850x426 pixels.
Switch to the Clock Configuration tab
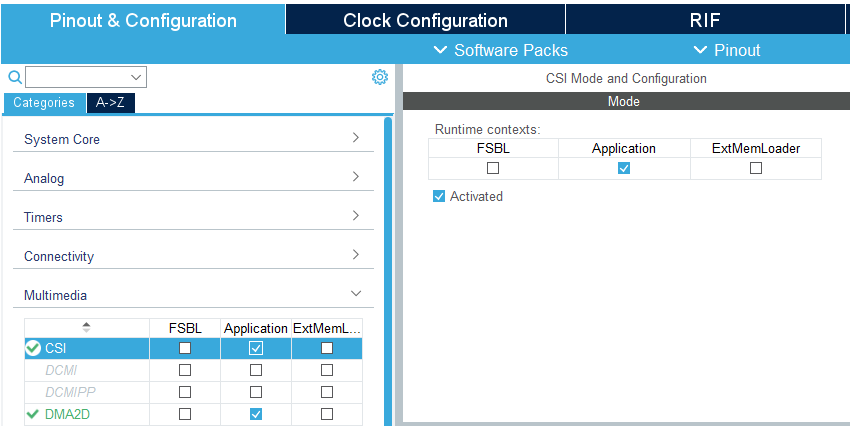(x=425, y=21)
